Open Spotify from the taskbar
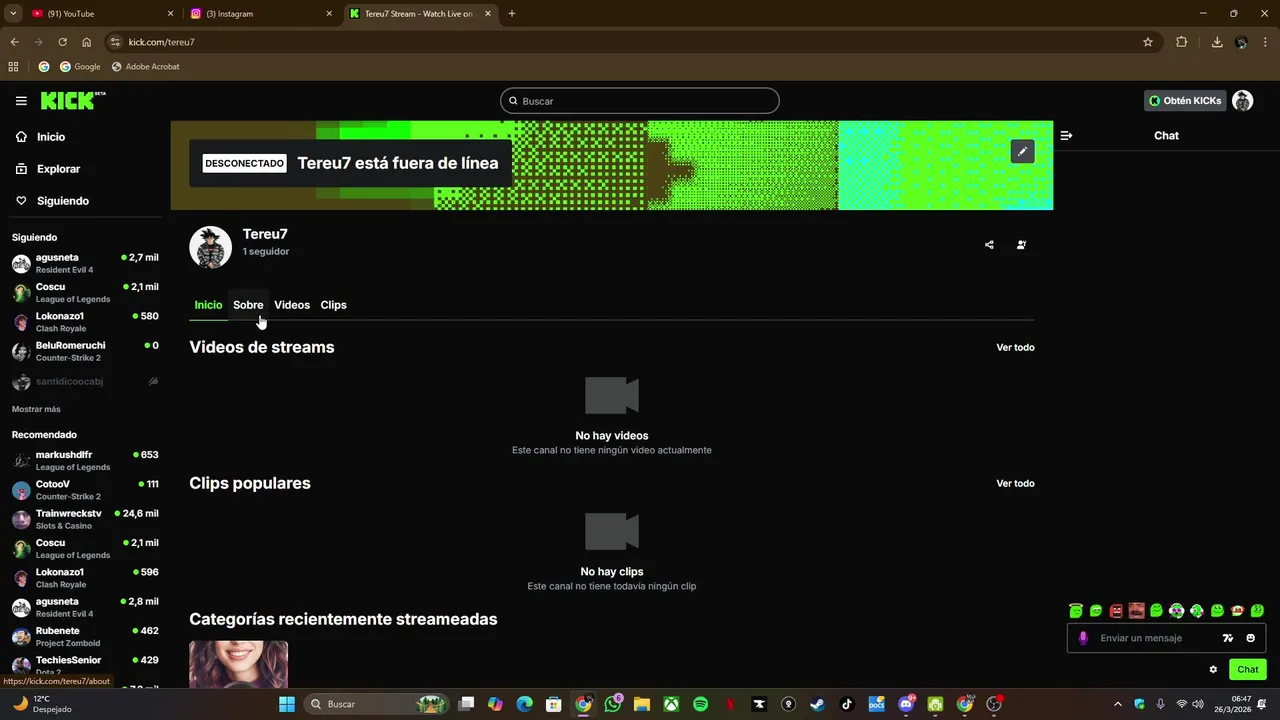 point(701,704)
